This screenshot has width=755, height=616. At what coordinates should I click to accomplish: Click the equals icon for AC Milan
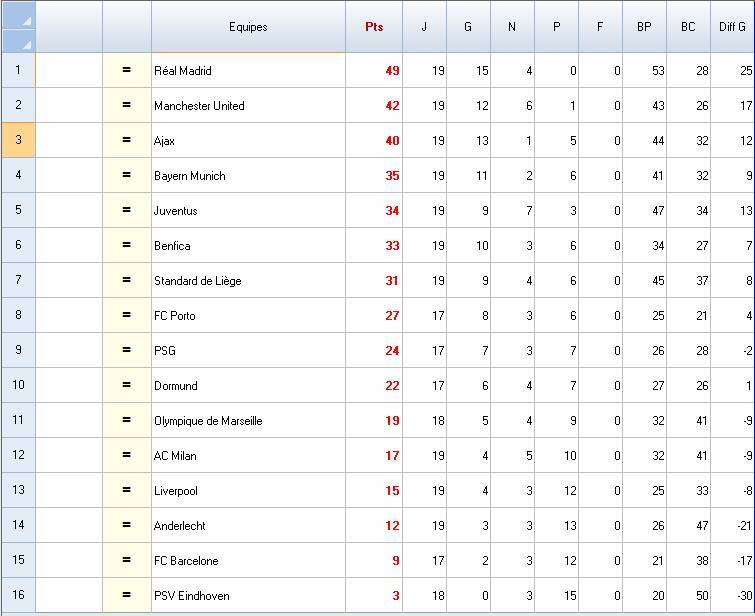(x=126, y=455)
